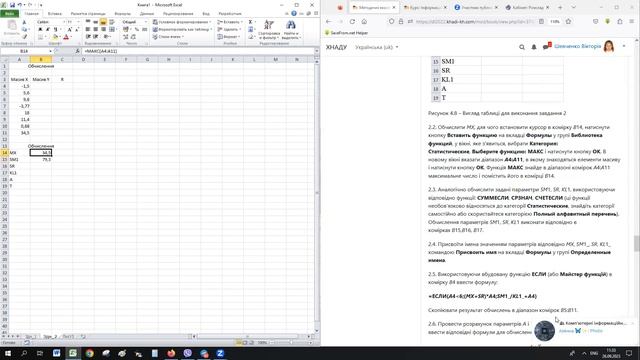
Task: Click the Excel zoom slider
Action: pyautogui.click(x=291, y=342)
